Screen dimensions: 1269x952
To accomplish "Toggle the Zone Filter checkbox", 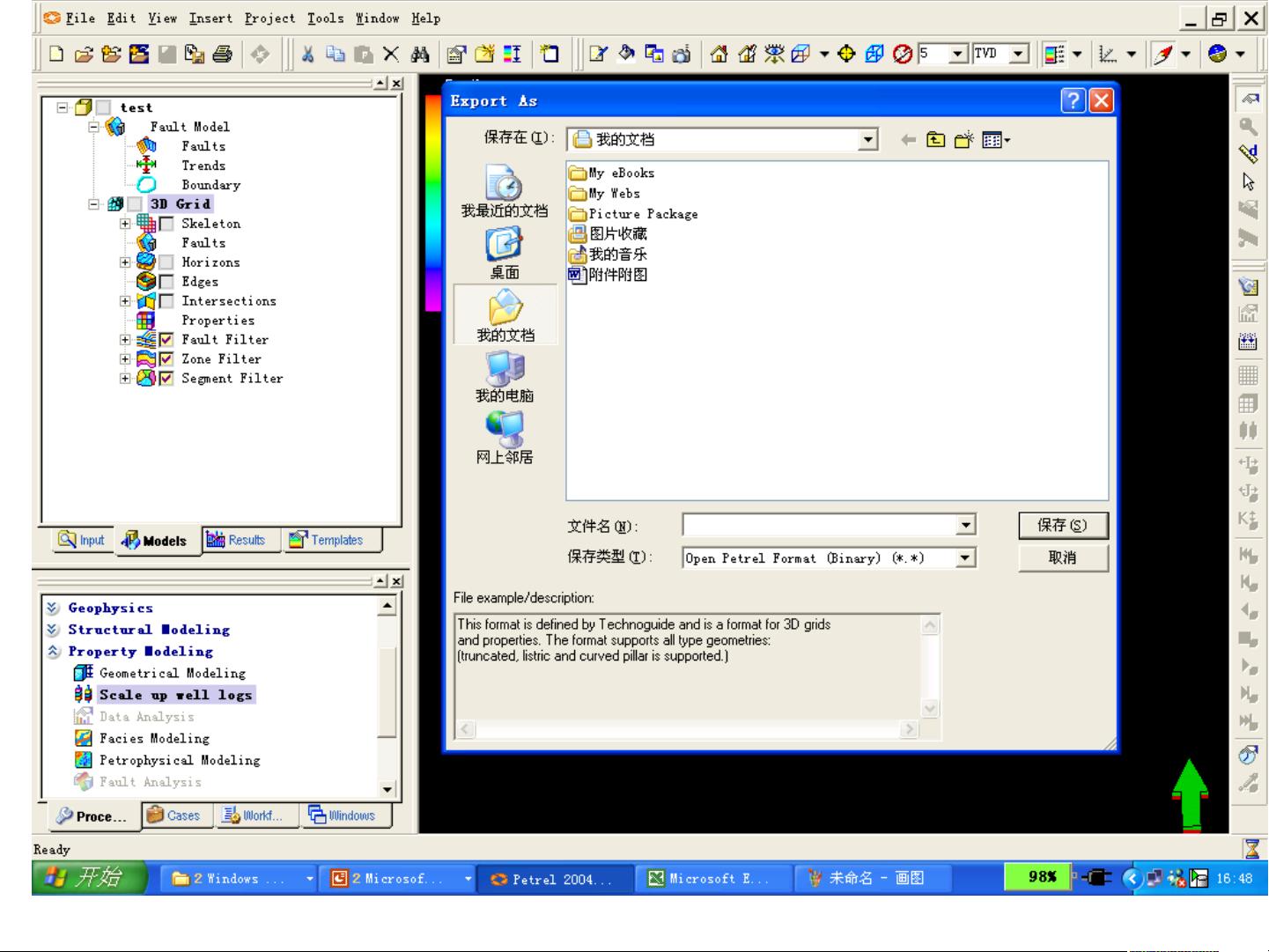I will [166, 359].
